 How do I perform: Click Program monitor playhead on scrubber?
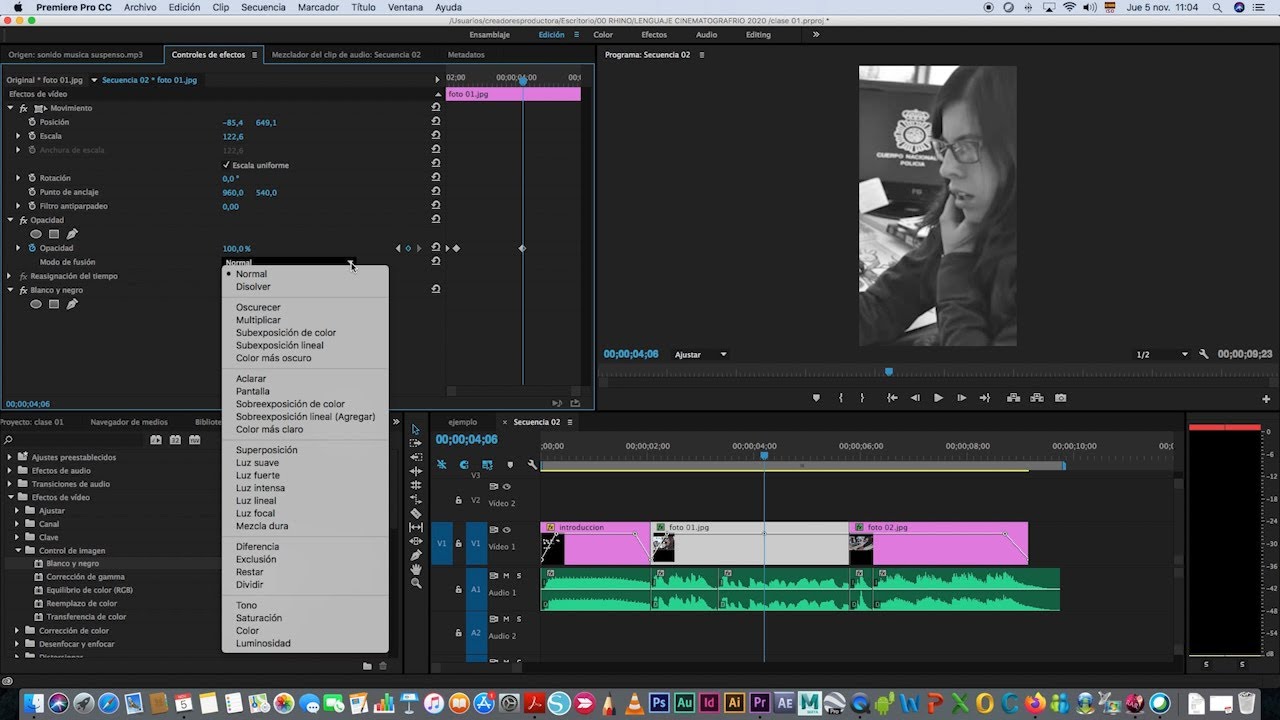pyautogui.click(x=889, y=372)
